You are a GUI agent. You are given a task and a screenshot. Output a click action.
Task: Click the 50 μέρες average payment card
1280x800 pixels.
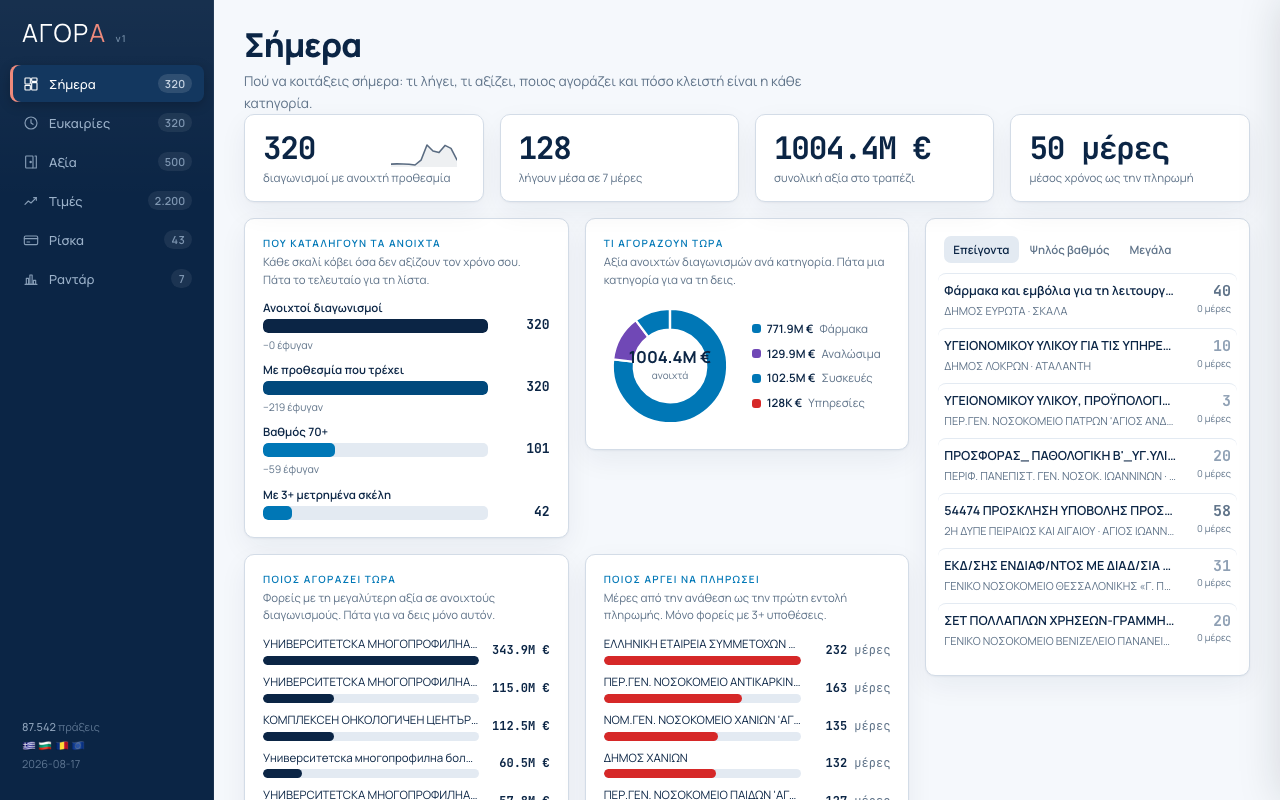[x=1130, y=158]
